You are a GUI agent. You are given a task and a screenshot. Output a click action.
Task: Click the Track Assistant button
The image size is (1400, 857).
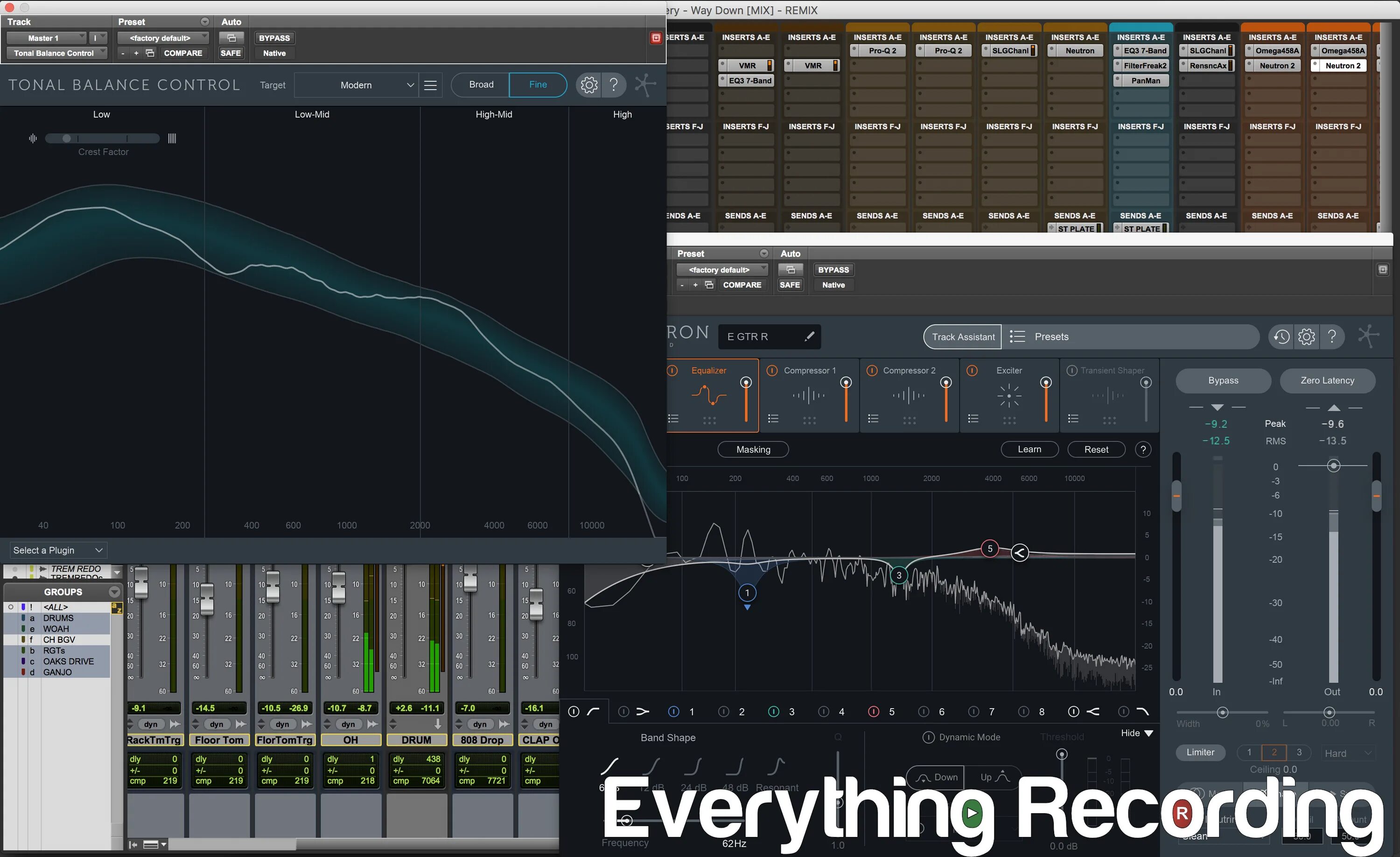point(963,337)
